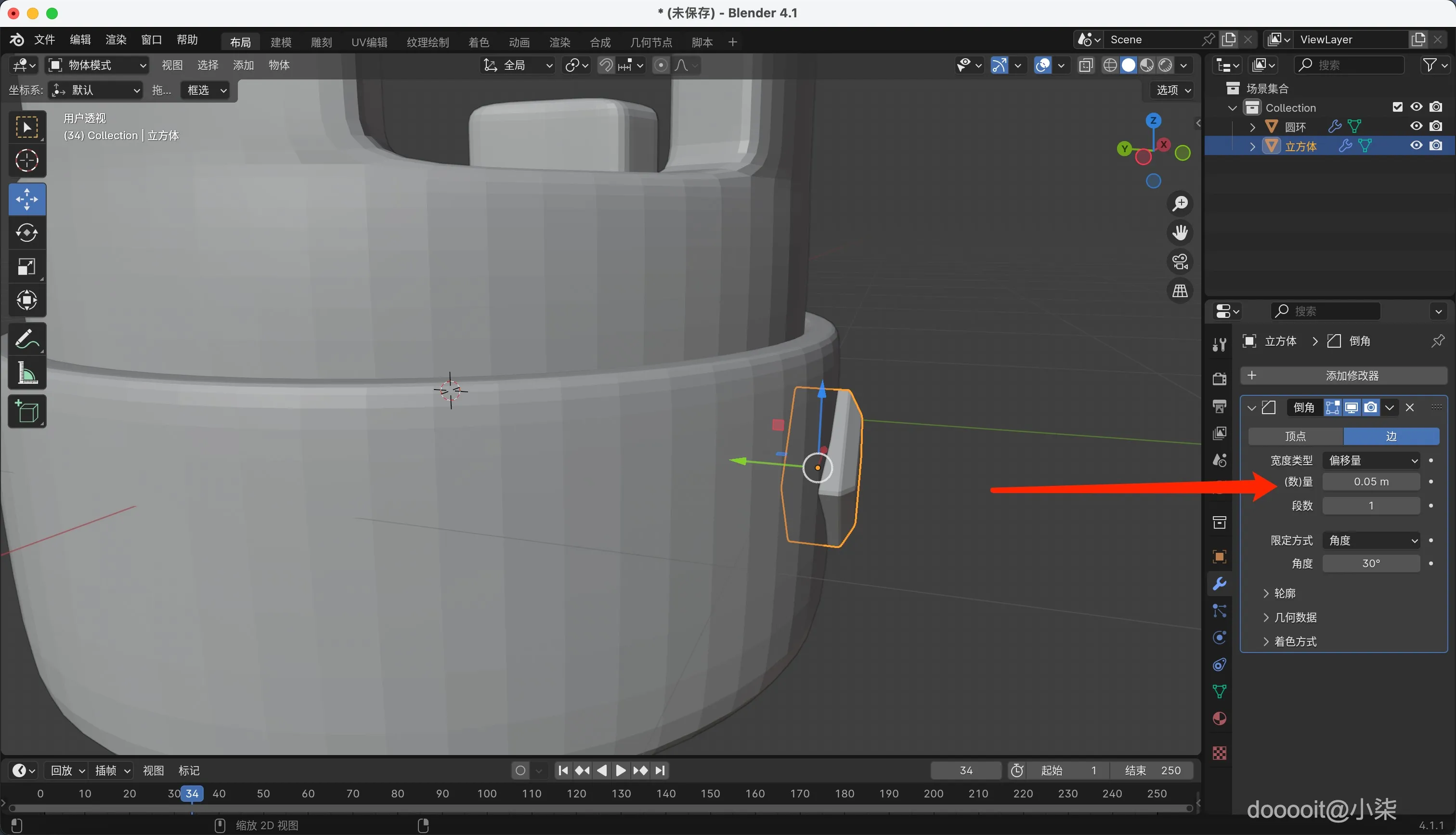Hide 立方体 object in viewport

(1417, 145)
